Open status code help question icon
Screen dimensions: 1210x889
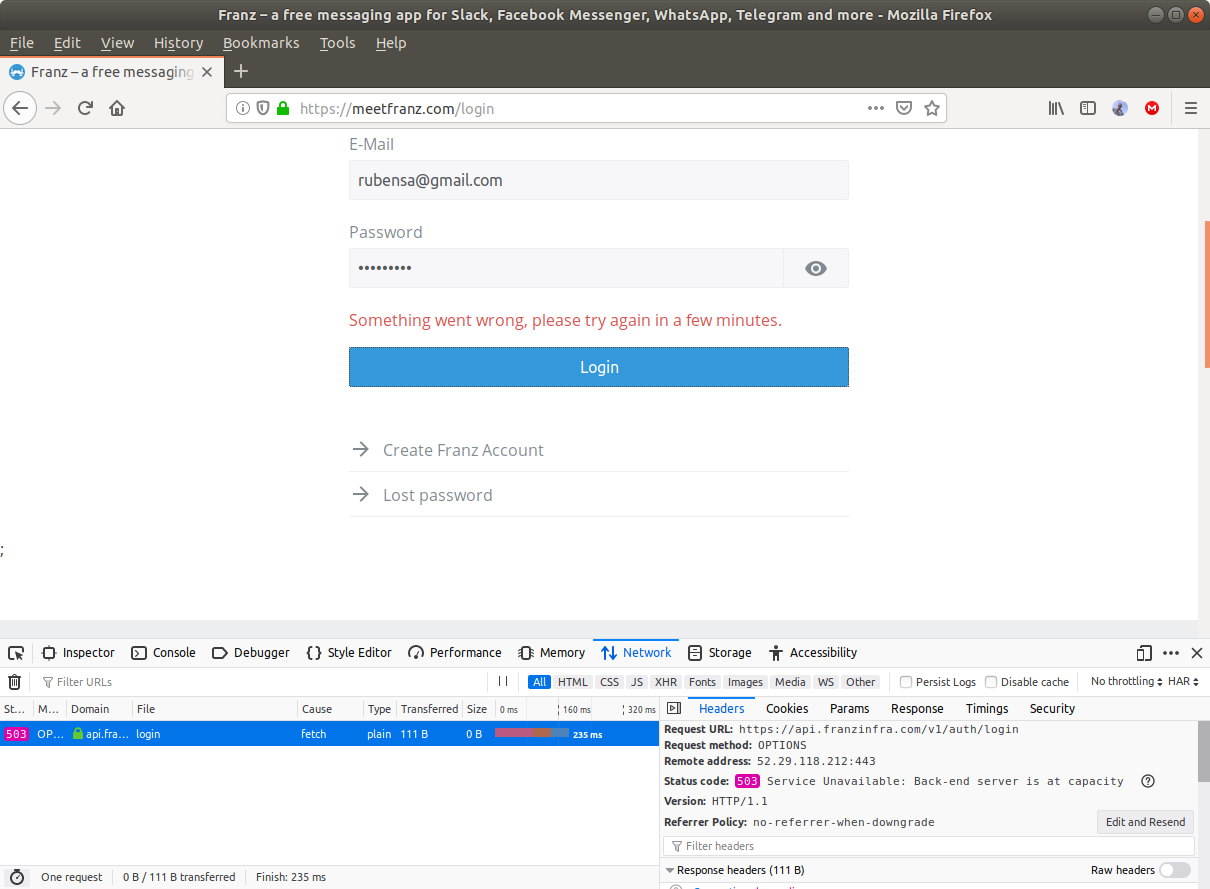tap(1148, 781)
